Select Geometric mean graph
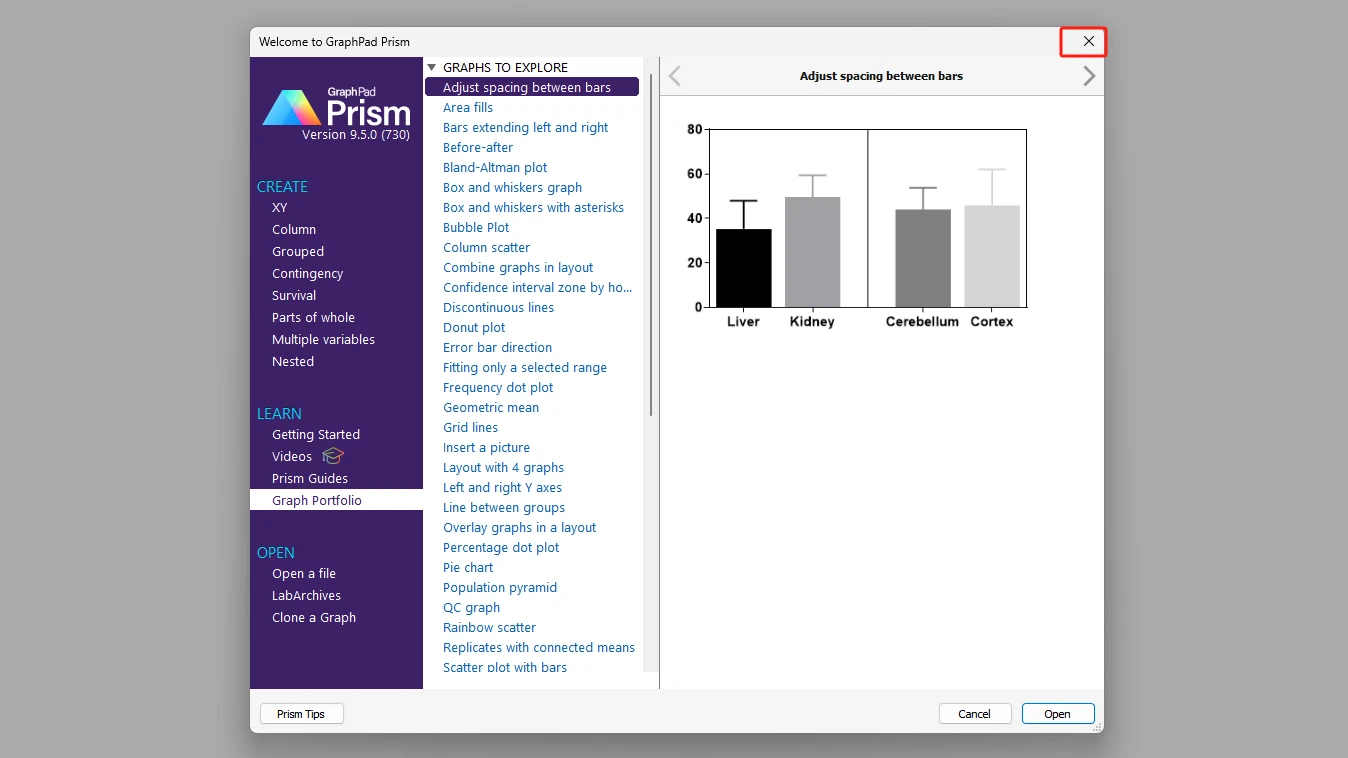The width and height of the screenshot is (1348, 758). click(x=491, y=407)
